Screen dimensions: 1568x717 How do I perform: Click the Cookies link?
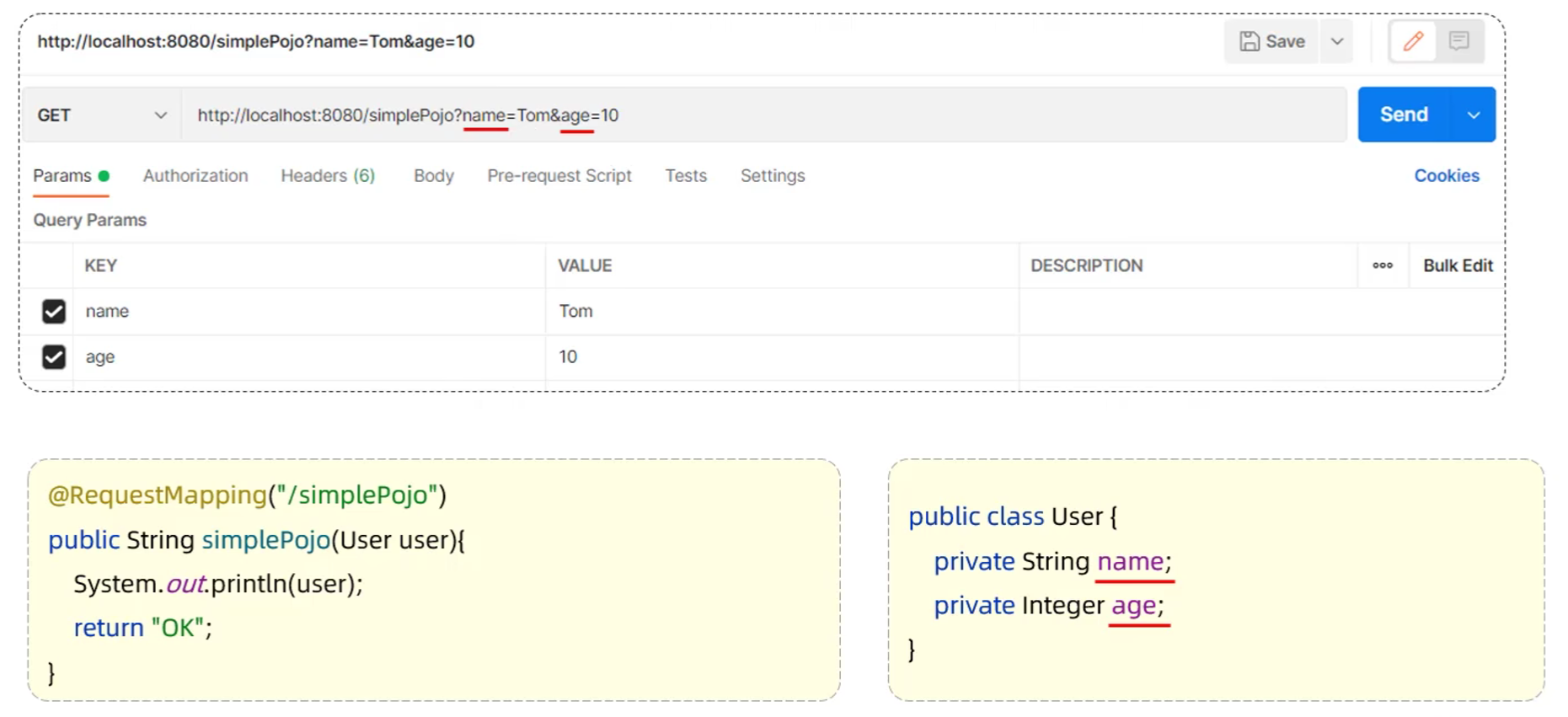pos(1446,176)
